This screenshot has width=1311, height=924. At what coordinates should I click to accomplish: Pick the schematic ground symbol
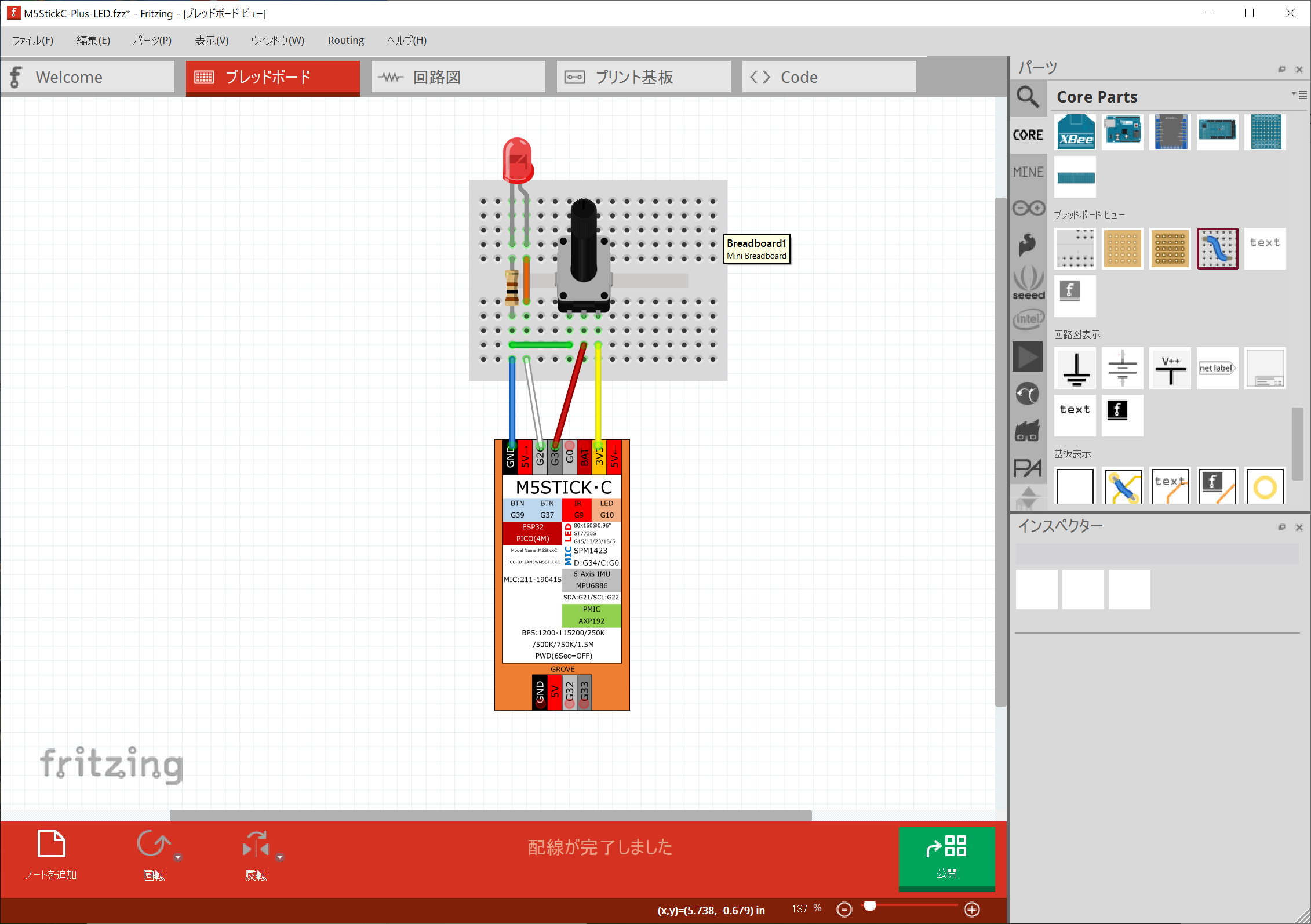point(1075,368)
